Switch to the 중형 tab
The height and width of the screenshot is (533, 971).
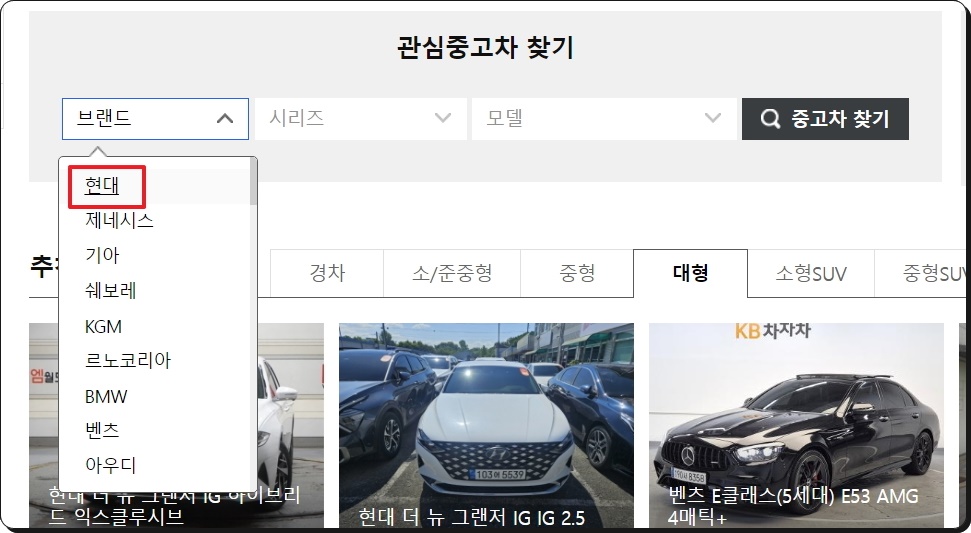(x=577, y=273)
